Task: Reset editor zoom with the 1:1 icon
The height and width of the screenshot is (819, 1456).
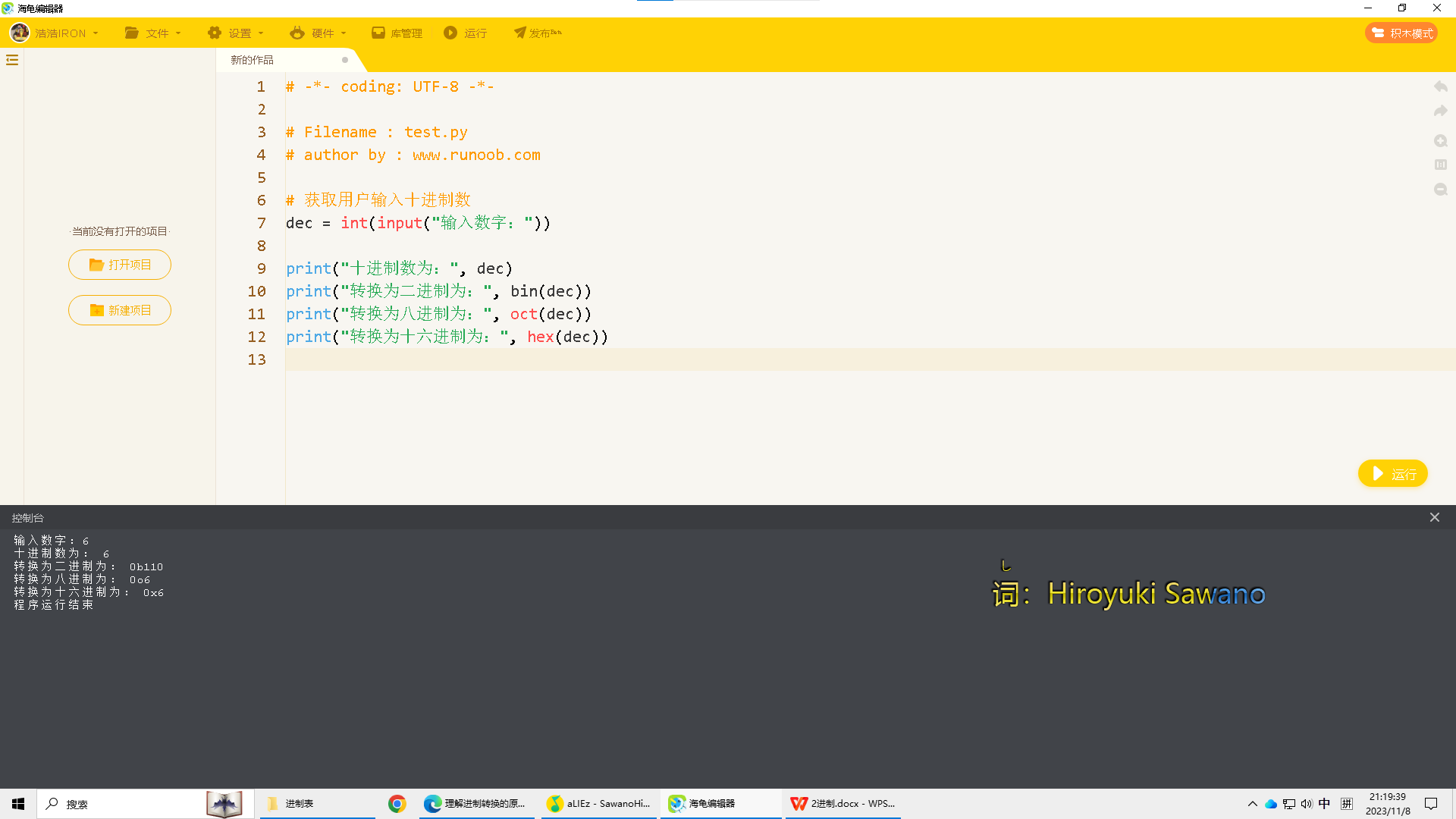Action: point(1440,165)
